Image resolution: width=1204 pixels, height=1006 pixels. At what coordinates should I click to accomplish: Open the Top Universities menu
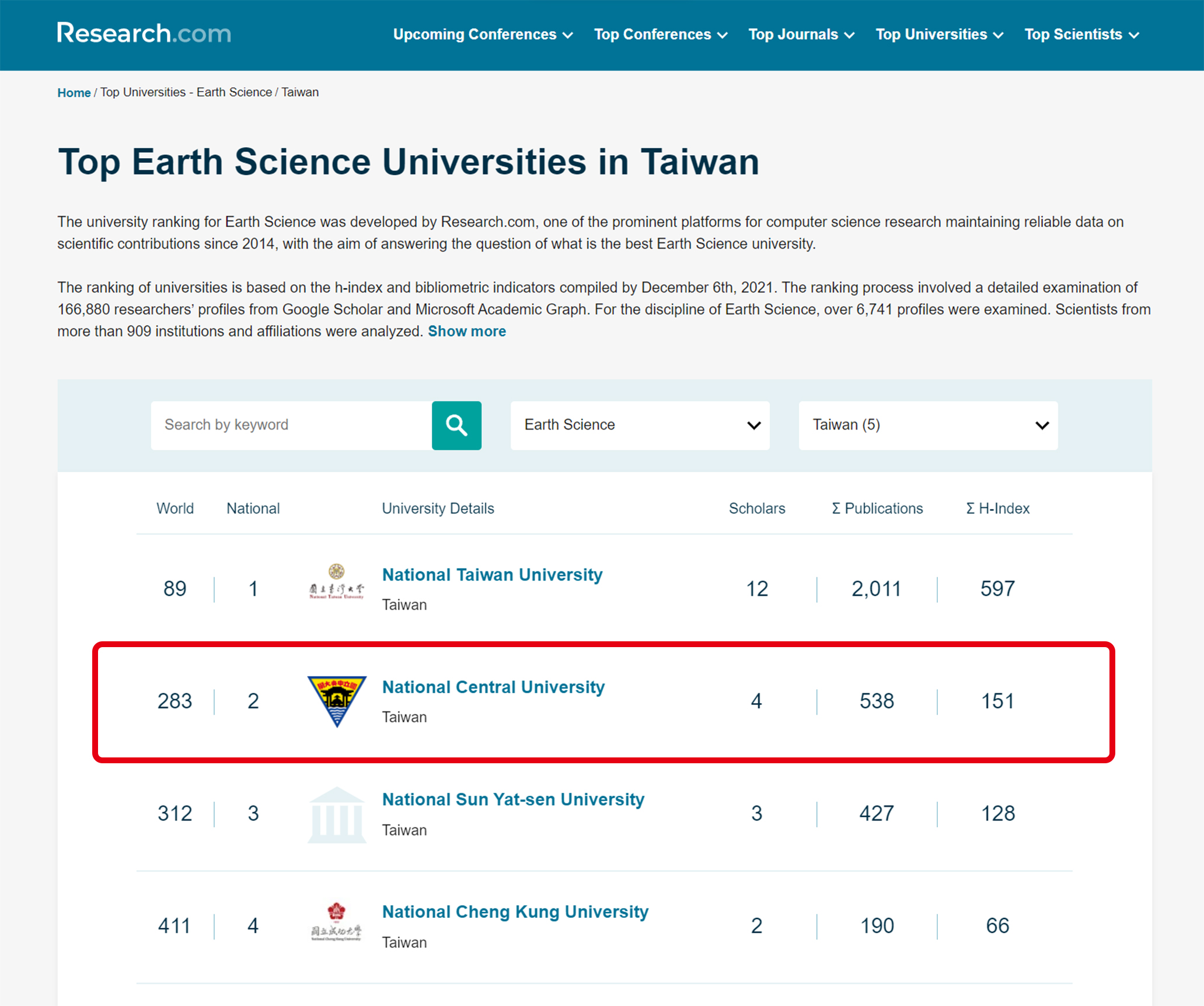(940, 34)
